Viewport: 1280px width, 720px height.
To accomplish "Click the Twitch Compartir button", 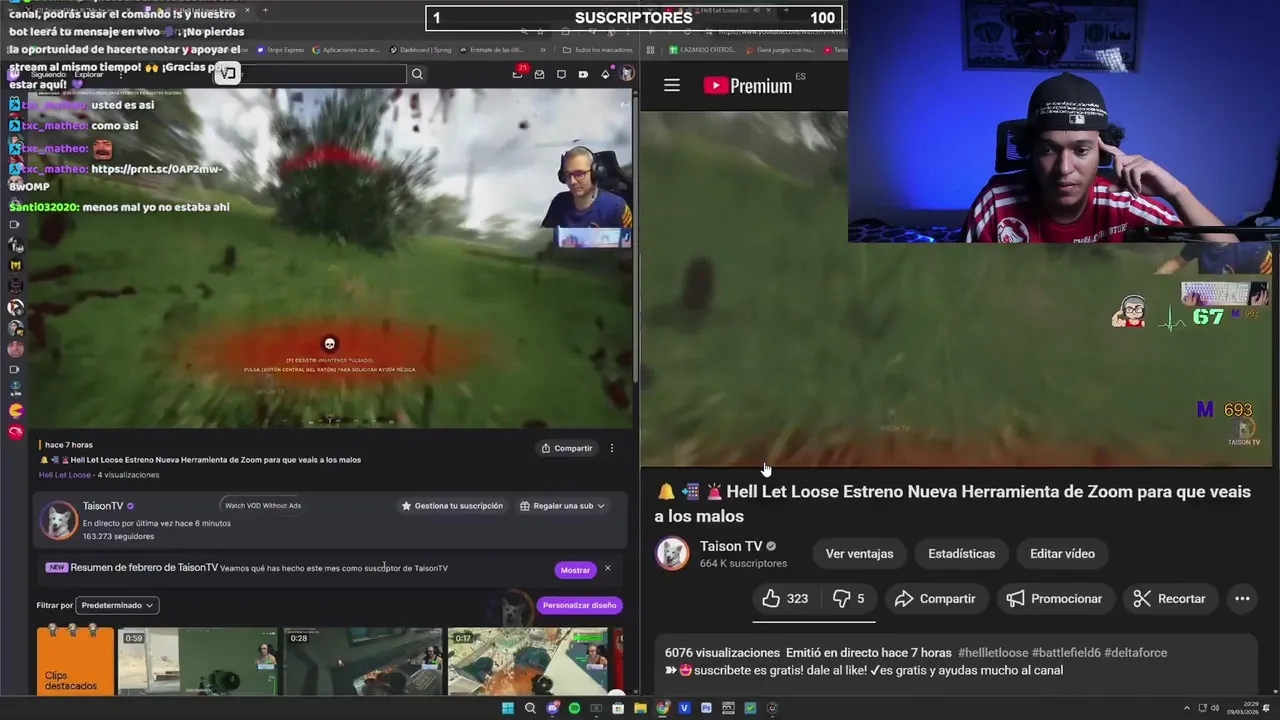I will pyautogui.click(x=567, y=448).
